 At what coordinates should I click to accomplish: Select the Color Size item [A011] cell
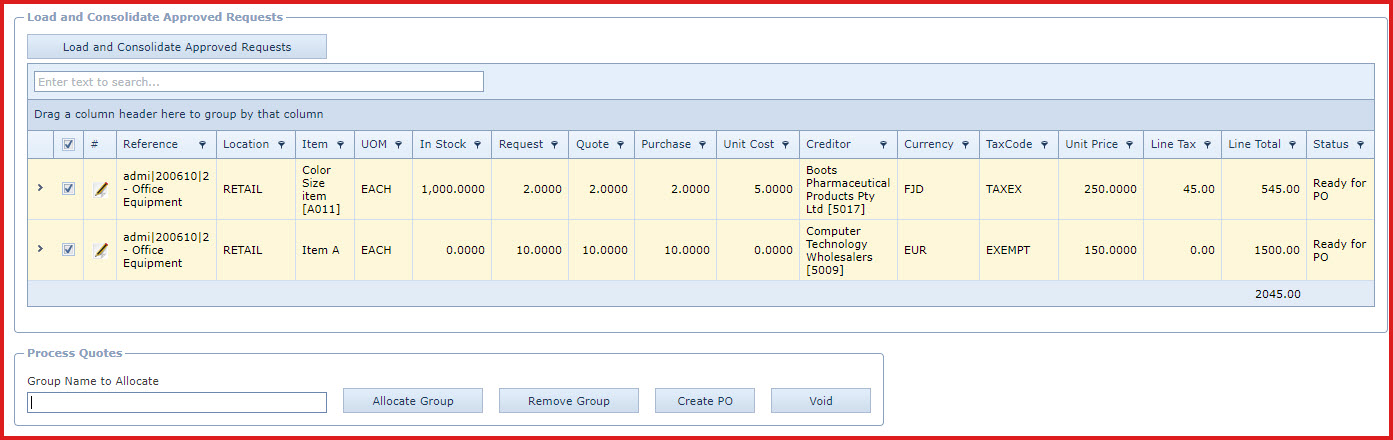(325, 190)
